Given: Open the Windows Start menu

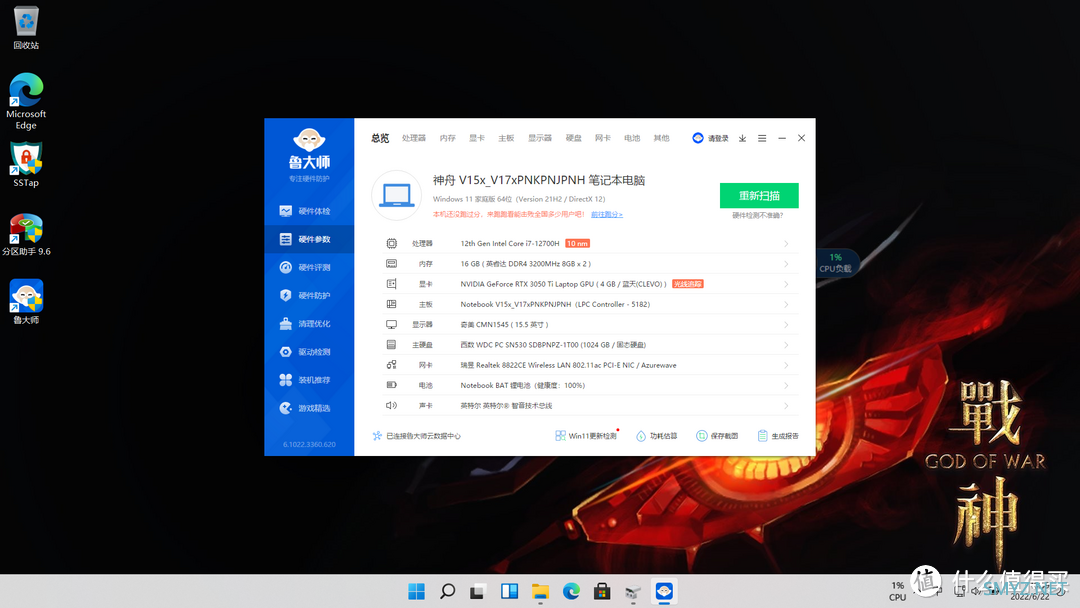Looking at the screenshot, I should [x=417, y=591].
